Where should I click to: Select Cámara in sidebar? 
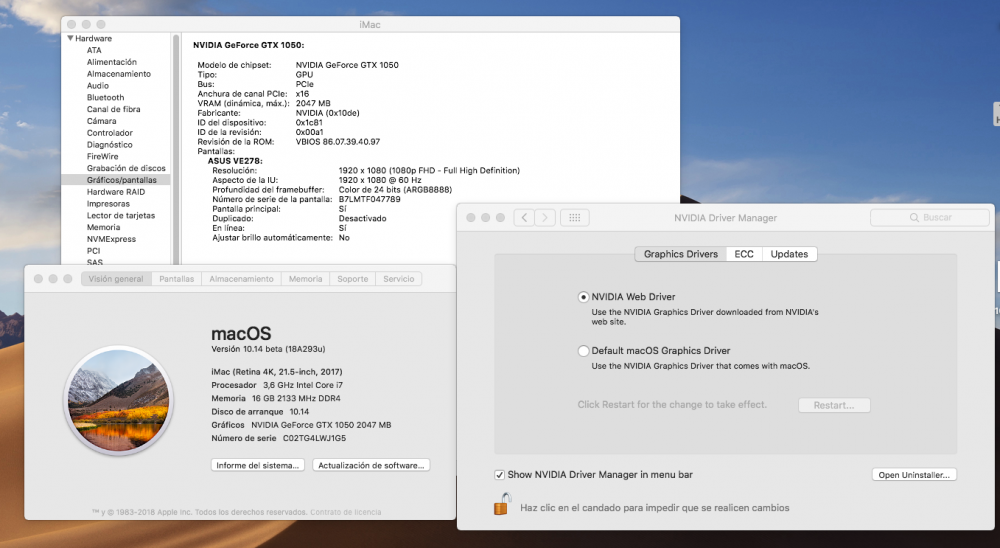(x=101, y=121)
